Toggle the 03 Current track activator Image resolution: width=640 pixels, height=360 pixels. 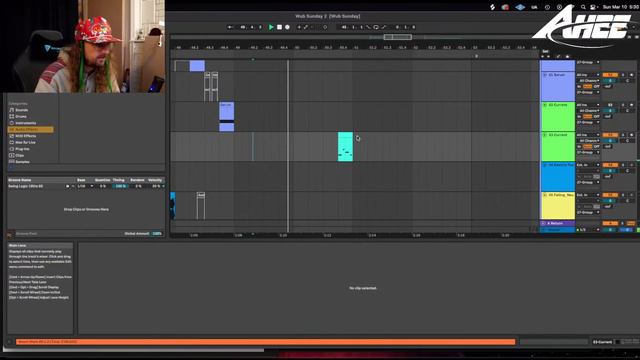610,135
